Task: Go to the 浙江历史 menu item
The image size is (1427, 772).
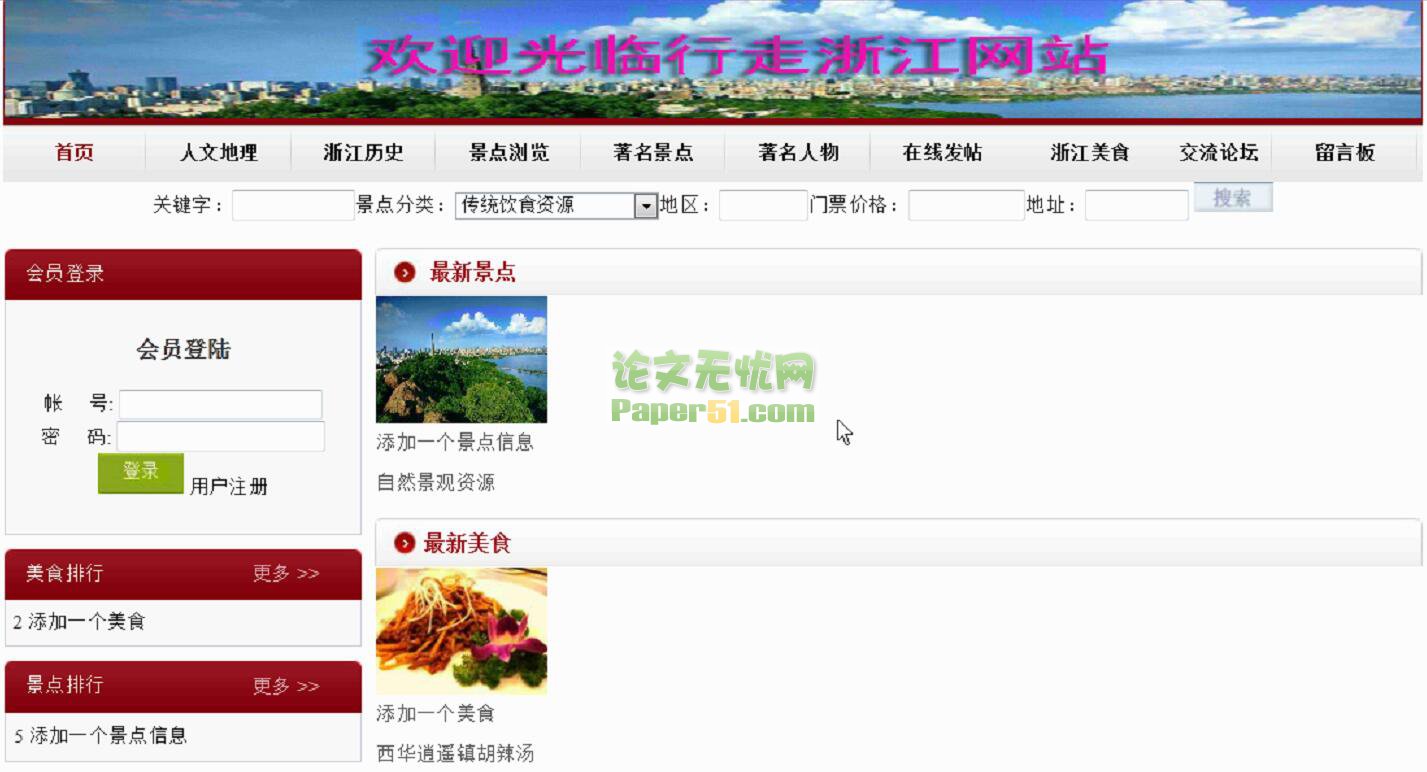Action: [363, 153]
